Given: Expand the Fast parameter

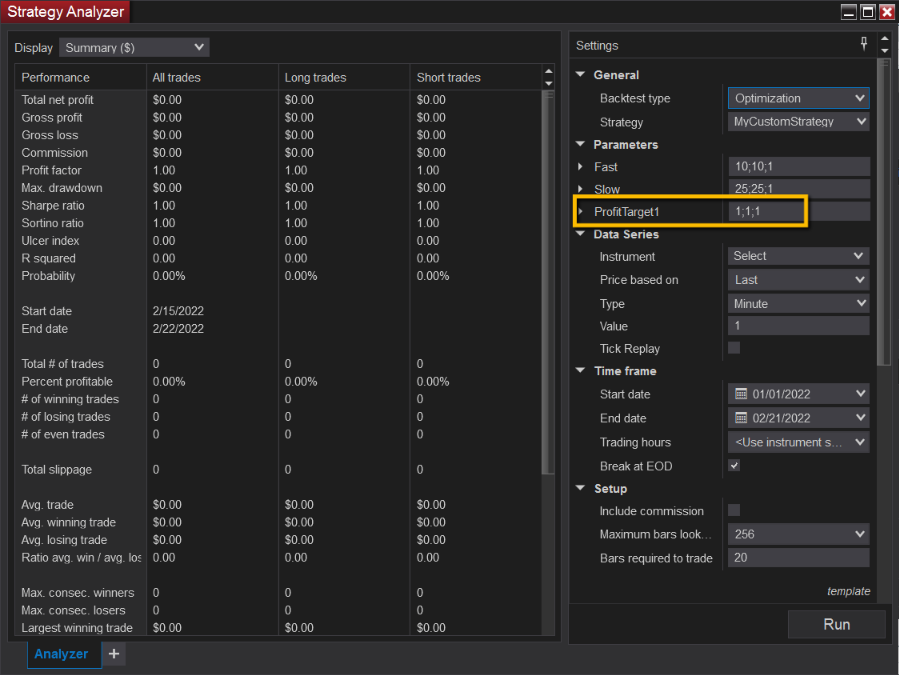Looking at the screenshot, I should pyautogui.click(x=581, y=167).
